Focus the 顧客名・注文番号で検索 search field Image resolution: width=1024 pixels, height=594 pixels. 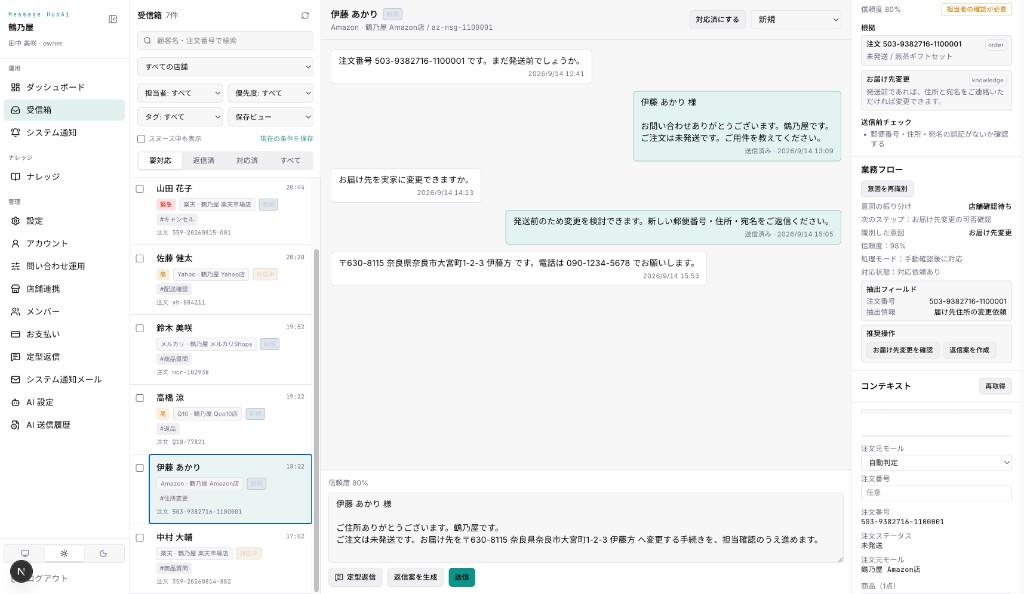[225, 40]
